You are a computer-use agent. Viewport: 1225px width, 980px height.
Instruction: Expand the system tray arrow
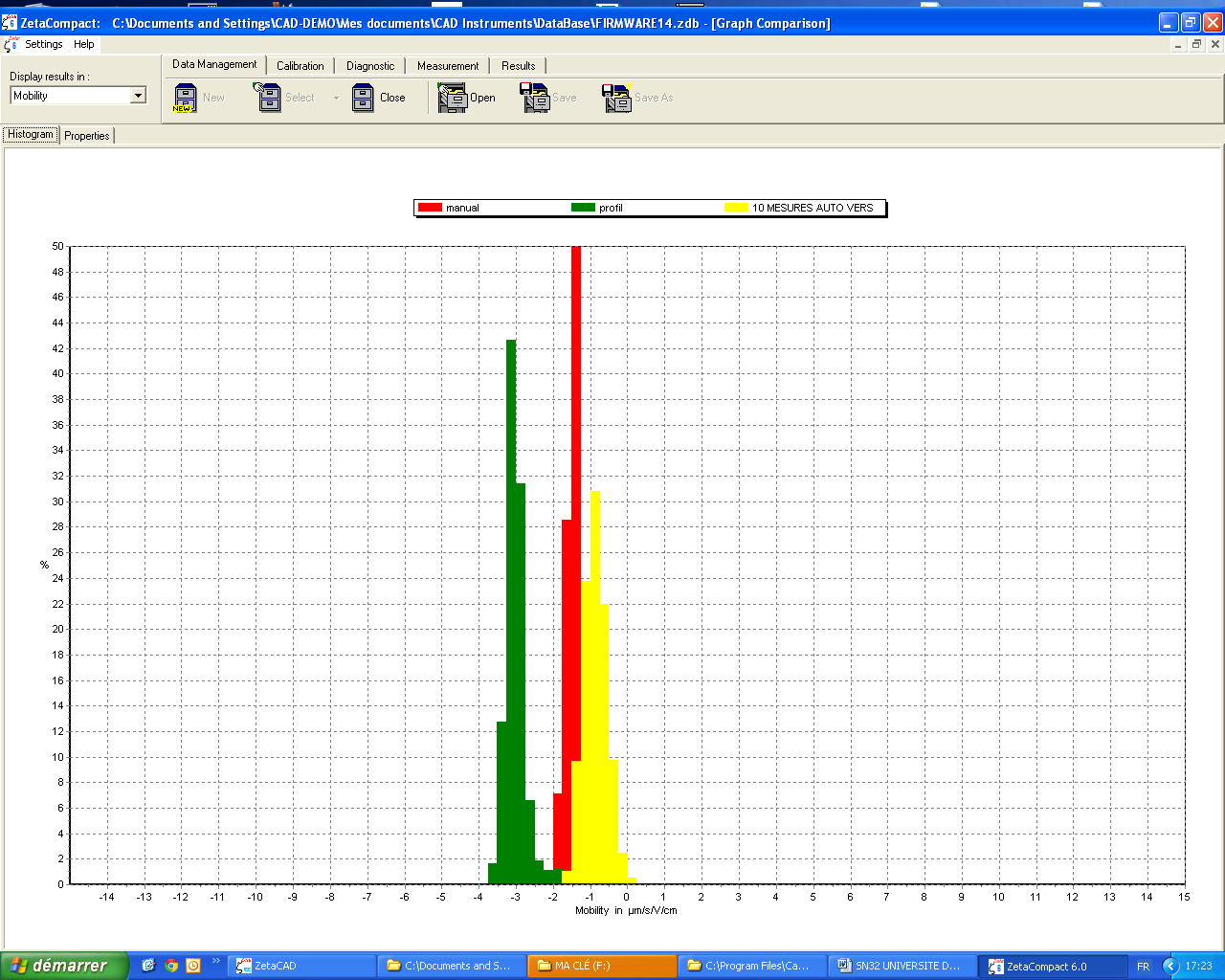coord(1170,967)
